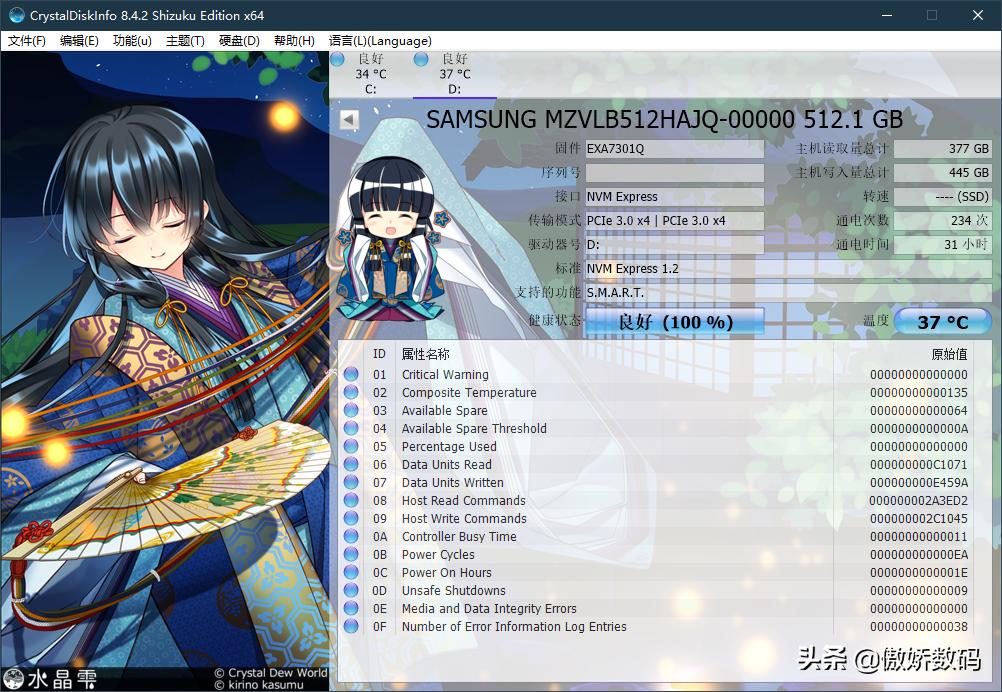The height and width of the screenshot is (692, 1002).
Task: Click the previous disk arrow button
Action: coord(349,120)
